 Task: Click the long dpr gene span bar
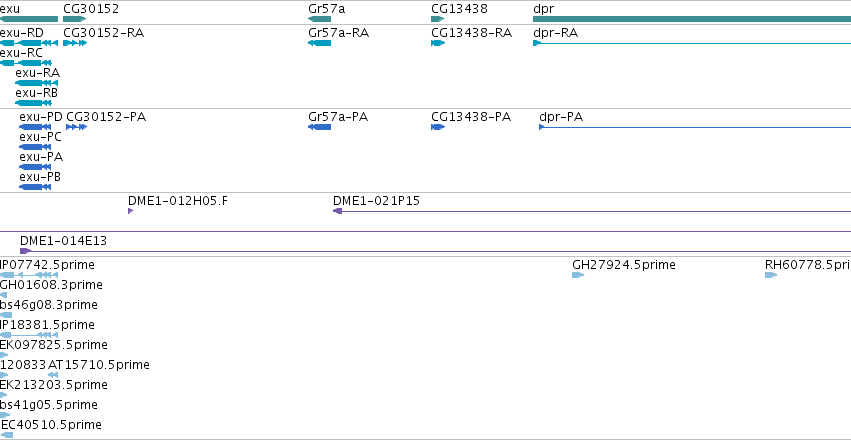[692, 19]
